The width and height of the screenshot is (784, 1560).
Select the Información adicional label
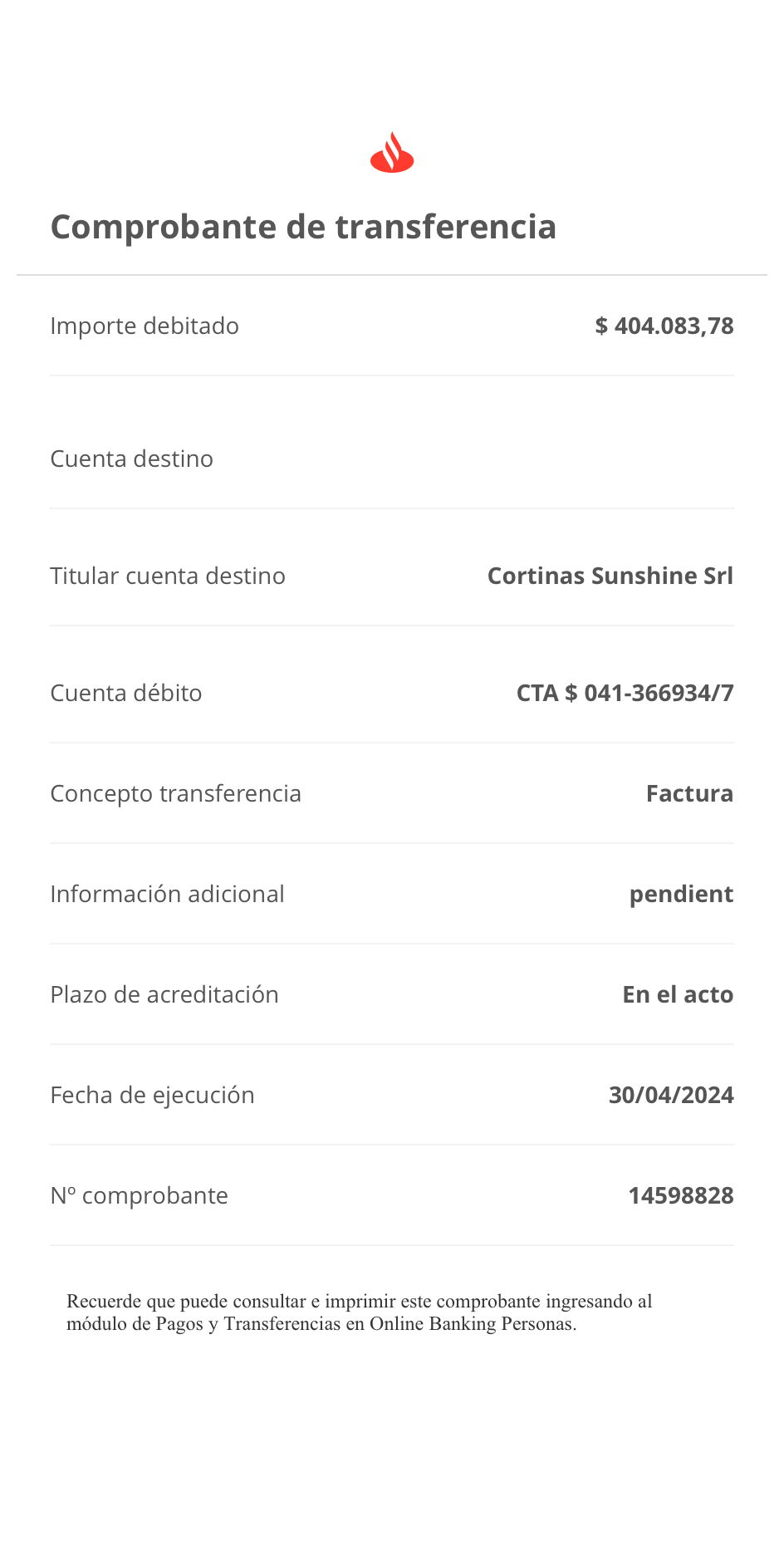(x=167, y=894)
